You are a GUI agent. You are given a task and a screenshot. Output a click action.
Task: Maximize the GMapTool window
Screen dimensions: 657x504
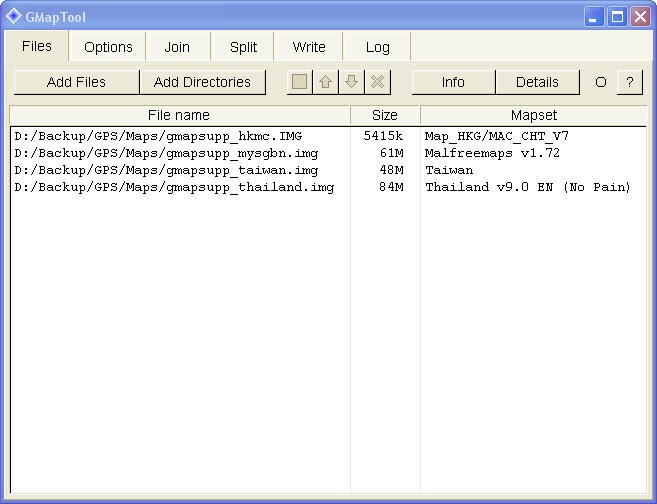(x=617, y=17)
